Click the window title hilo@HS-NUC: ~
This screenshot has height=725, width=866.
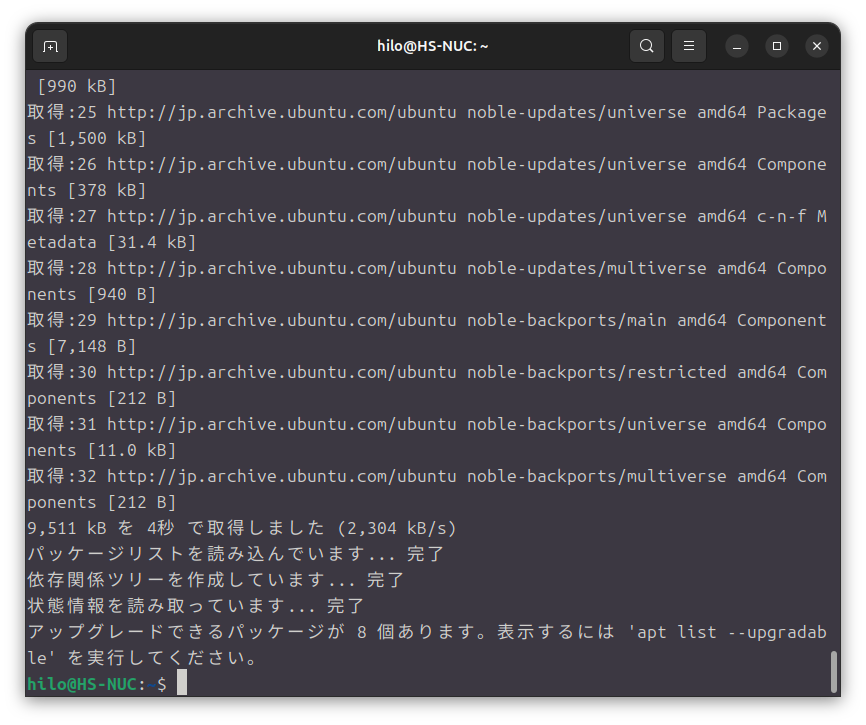(433, 46)
